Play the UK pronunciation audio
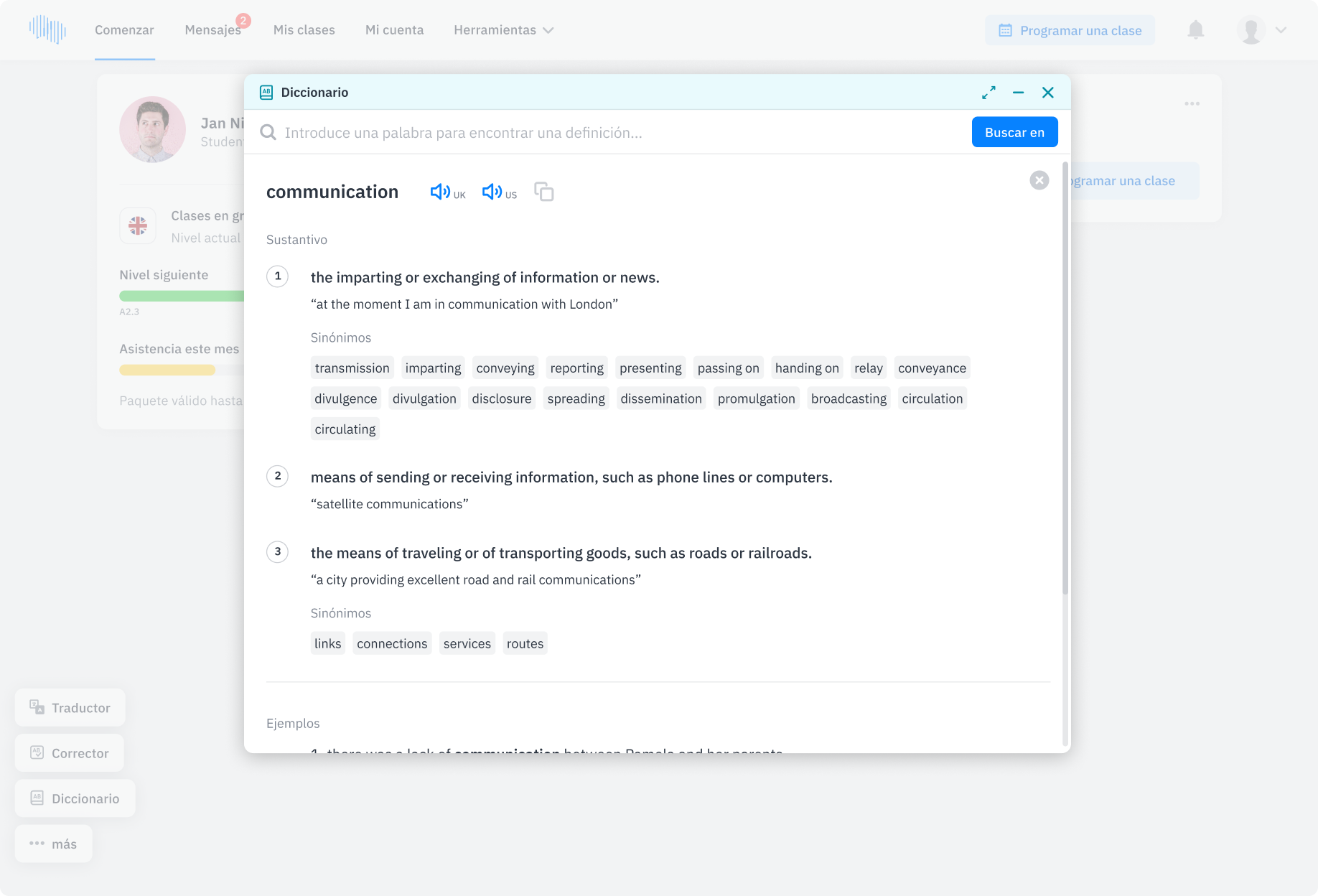1318x896 pixels. (x=441, y=192)
